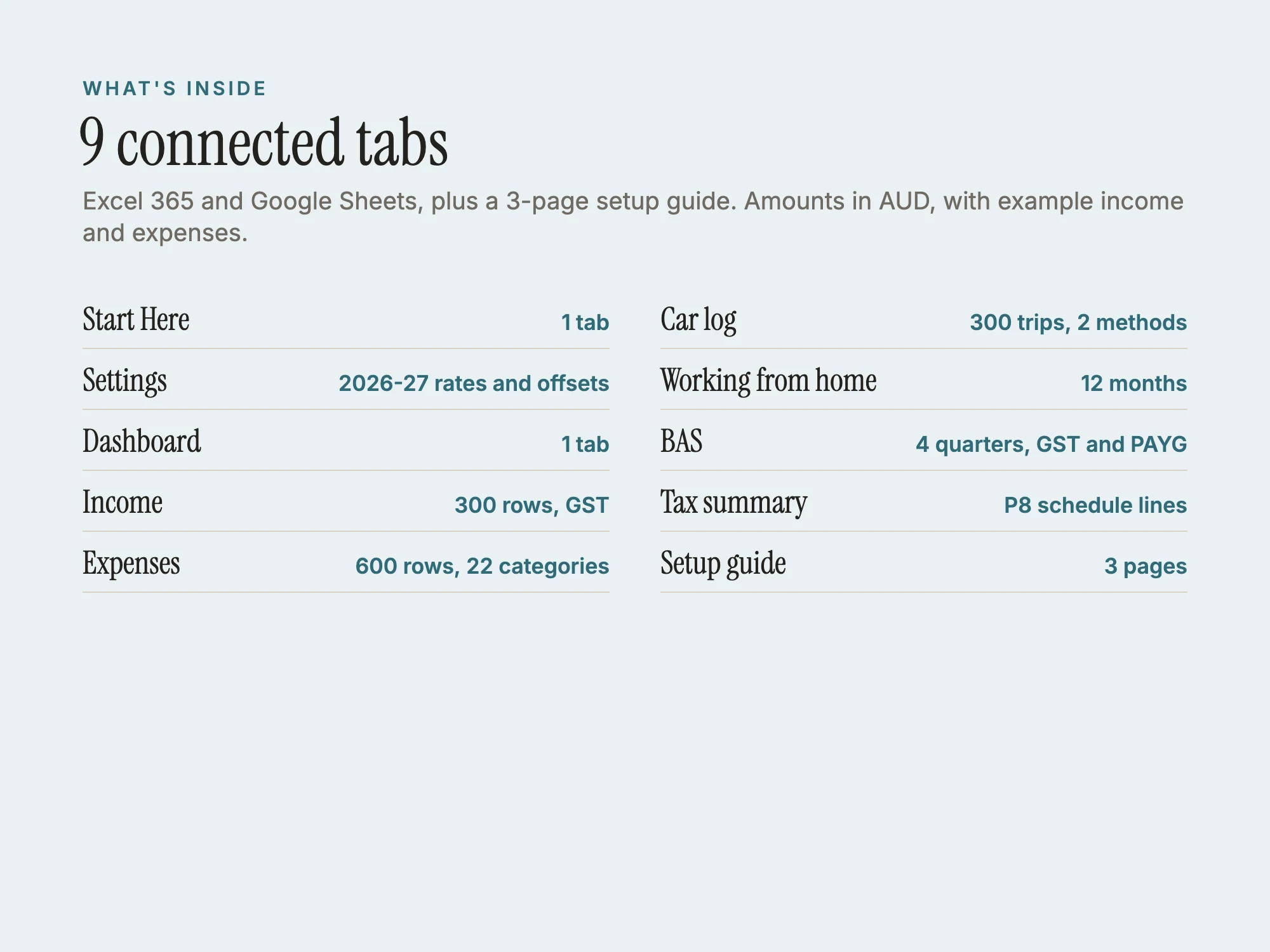
Task: Click "300 trips, 2 methods" detail
Action: (x=1078, y=322)
